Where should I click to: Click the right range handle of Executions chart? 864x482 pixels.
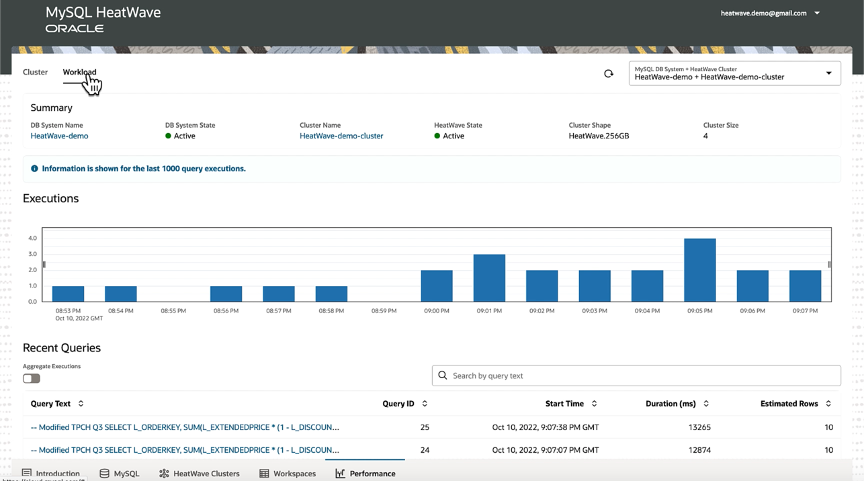click(x=829, y=264)
